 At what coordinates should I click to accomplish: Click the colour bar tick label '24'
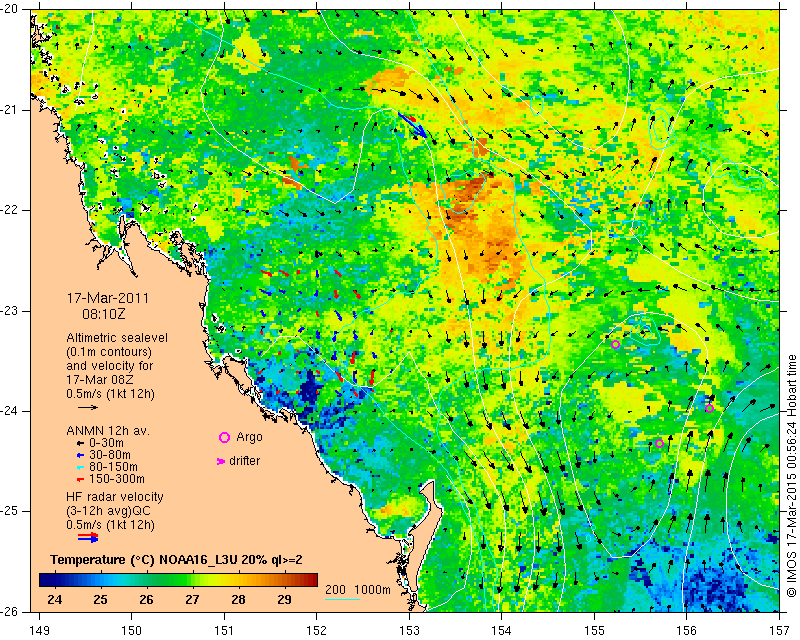click(x=55, y=599)
